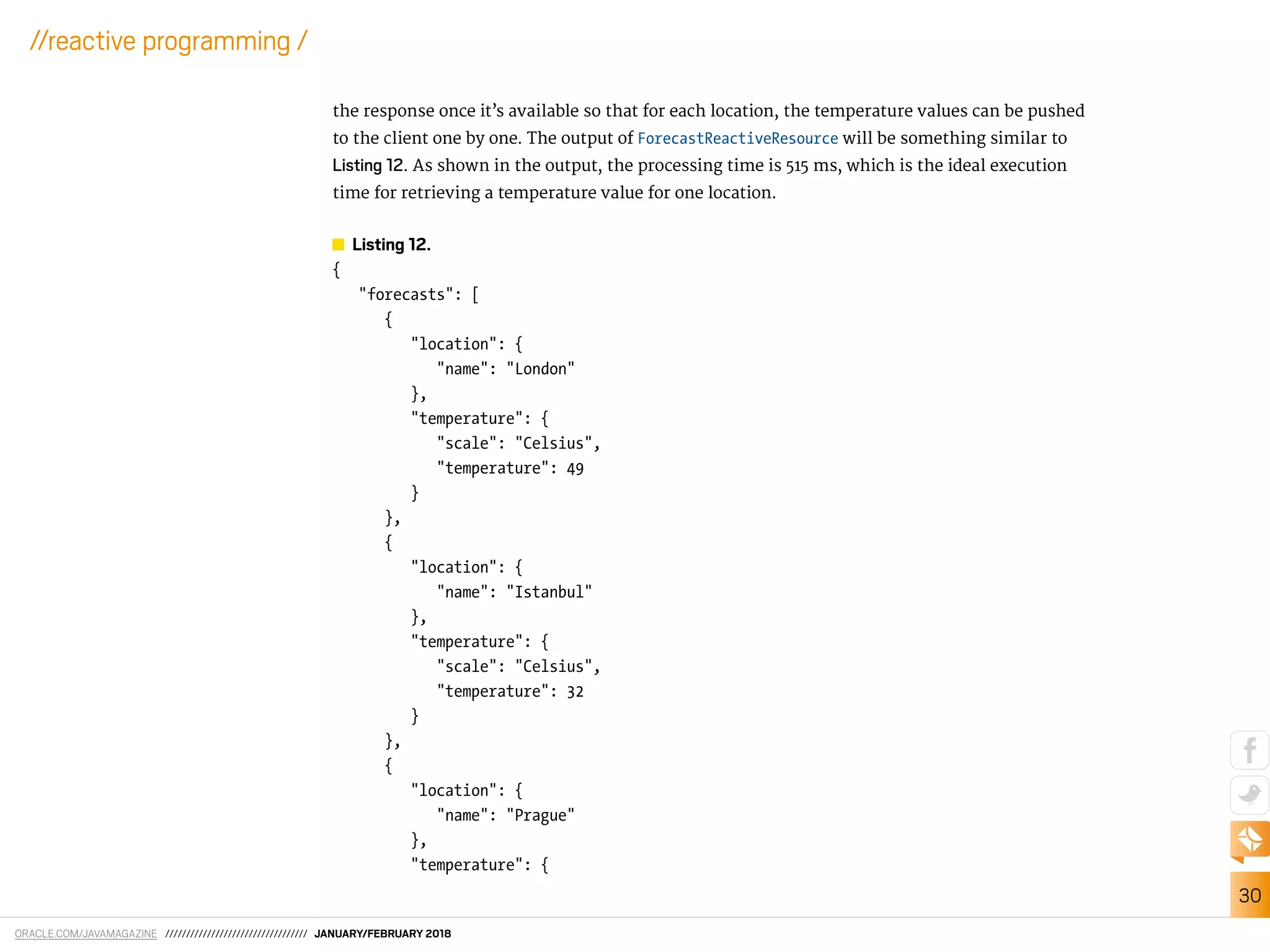Screen dimensions: 1270x952
Task: Click the orange email share icon
Action: pyautogui.click(x=1250, y=841)
